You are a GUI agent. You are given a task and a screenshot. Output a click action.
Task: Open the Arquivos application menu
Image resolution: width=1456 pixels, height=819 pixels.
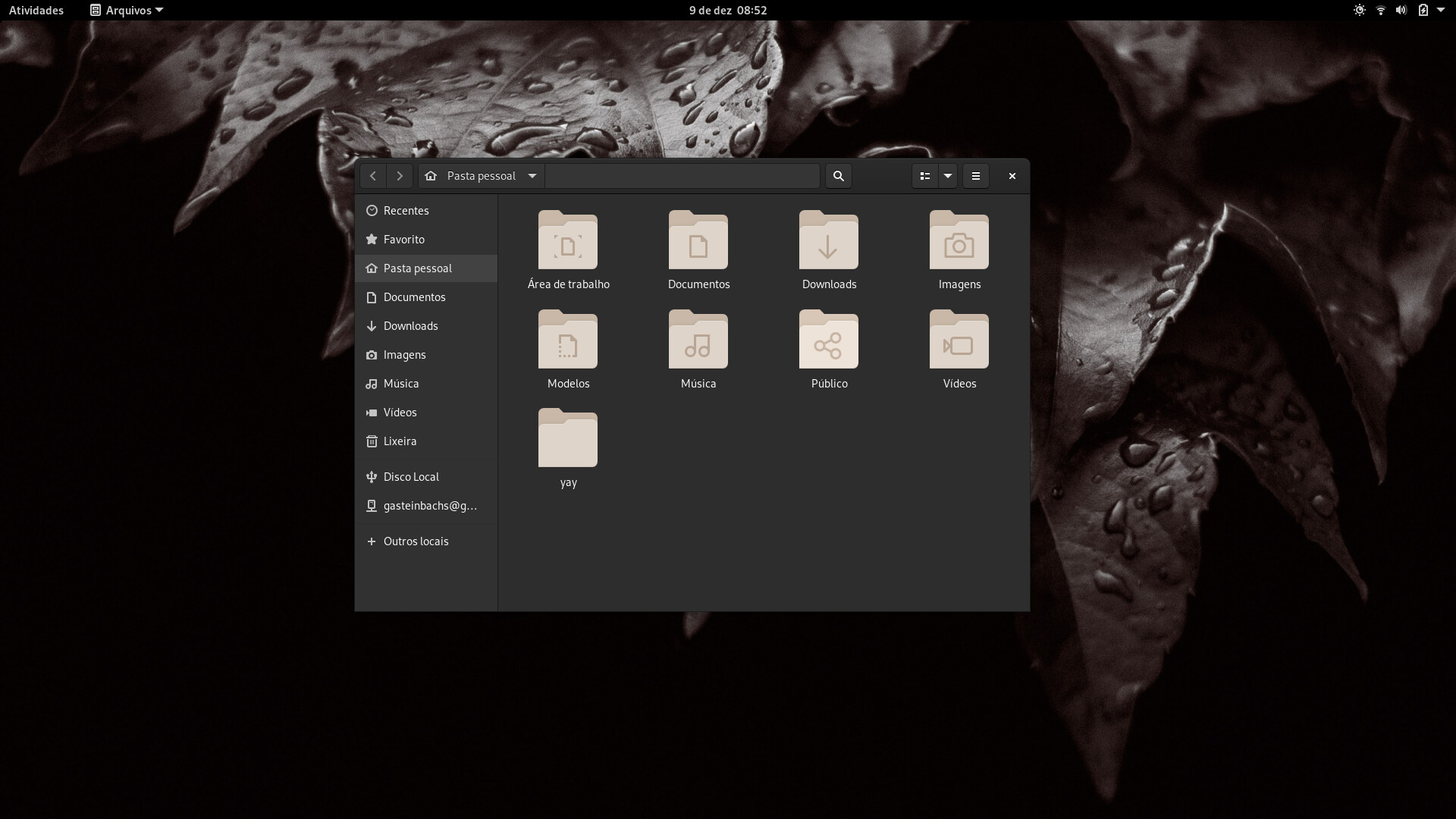pos(127,10)
